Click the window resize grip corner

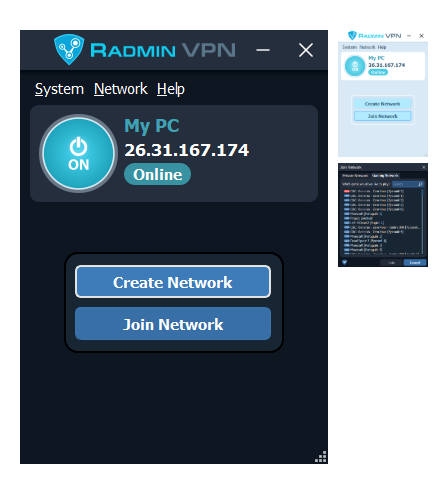321,457
